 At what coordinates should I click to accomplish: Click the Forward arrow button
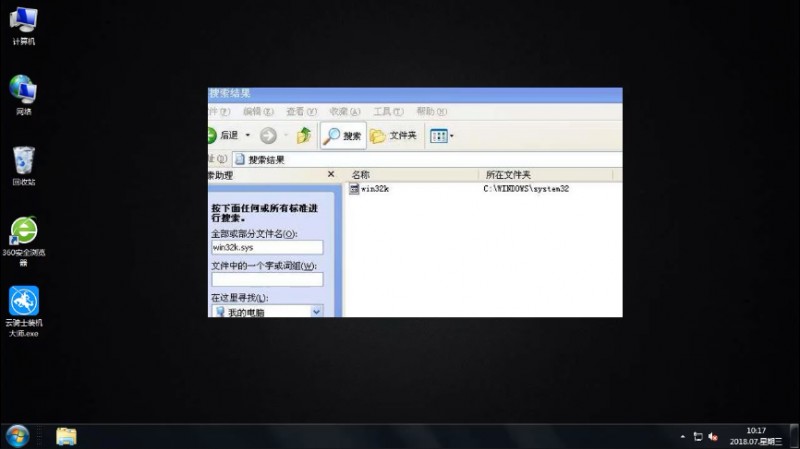coord(268,135)
